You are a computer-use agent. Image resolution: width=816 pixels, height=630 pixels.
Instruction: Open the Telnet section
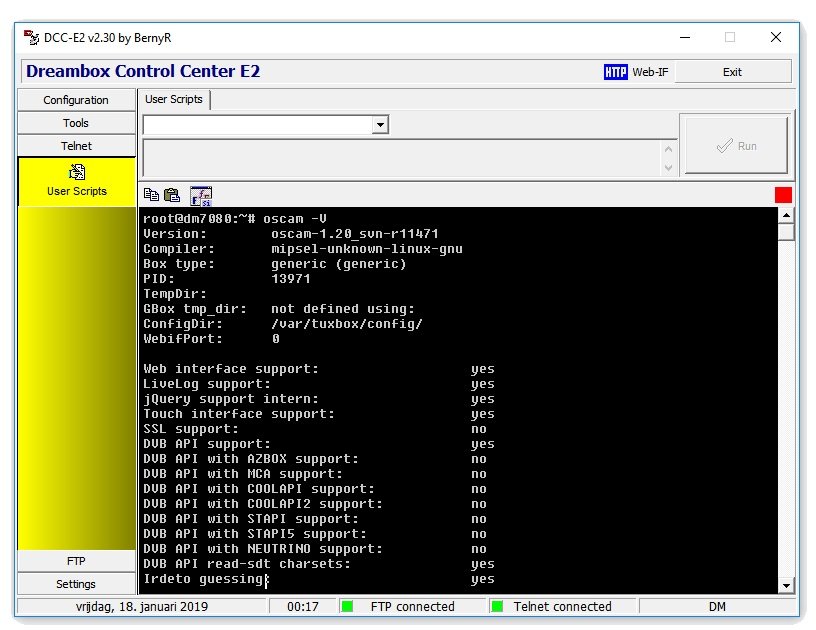pos(76,146)
